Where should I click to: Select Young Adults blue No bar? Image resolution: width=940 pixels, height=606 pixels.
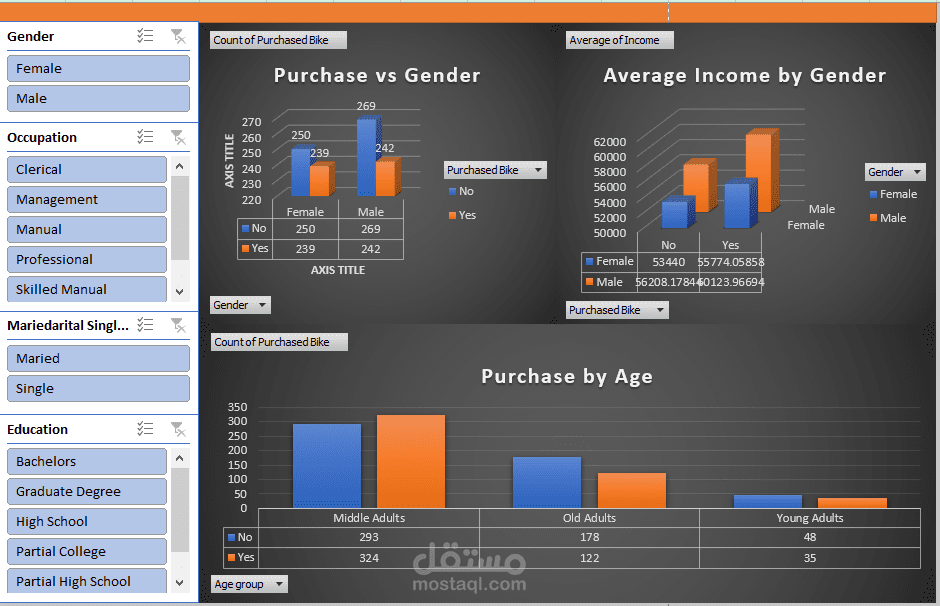pyautogui.click(x=768, y=501)
